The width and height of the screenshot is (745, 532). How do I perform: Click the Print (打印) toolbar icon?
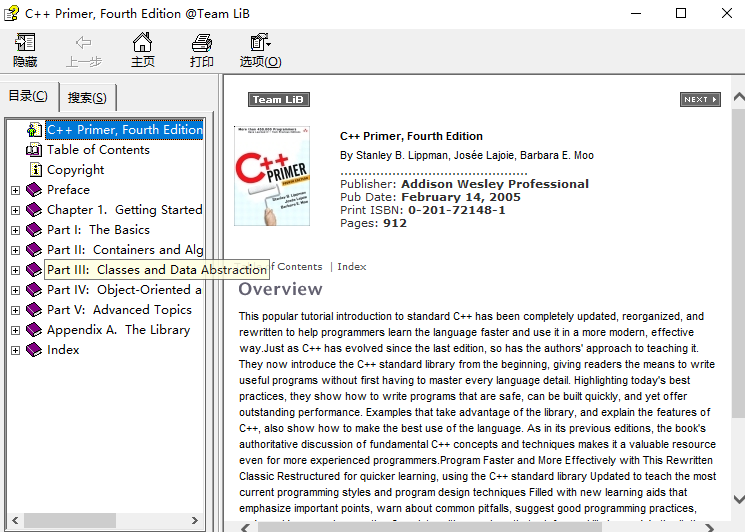[x=202, y=44]
